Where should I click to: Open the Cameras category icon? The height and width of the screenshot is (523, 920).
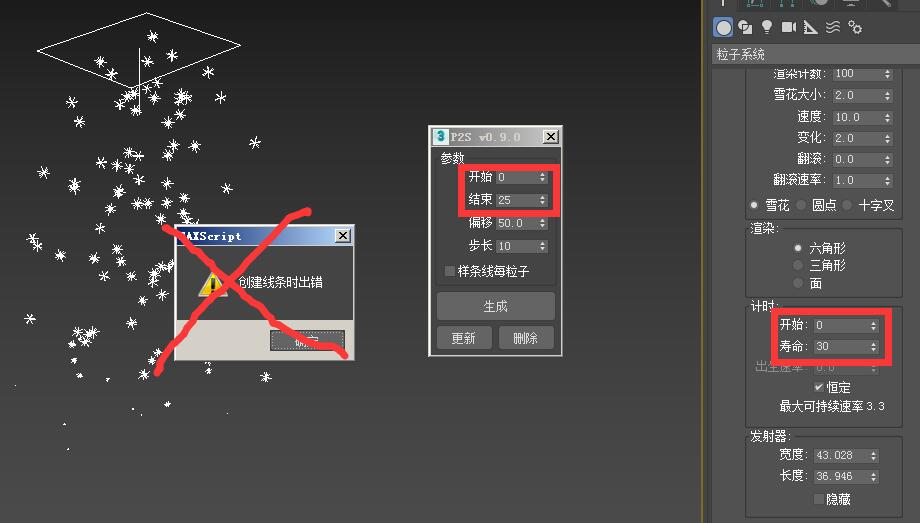pyautogui.click(x=789, y=27)
